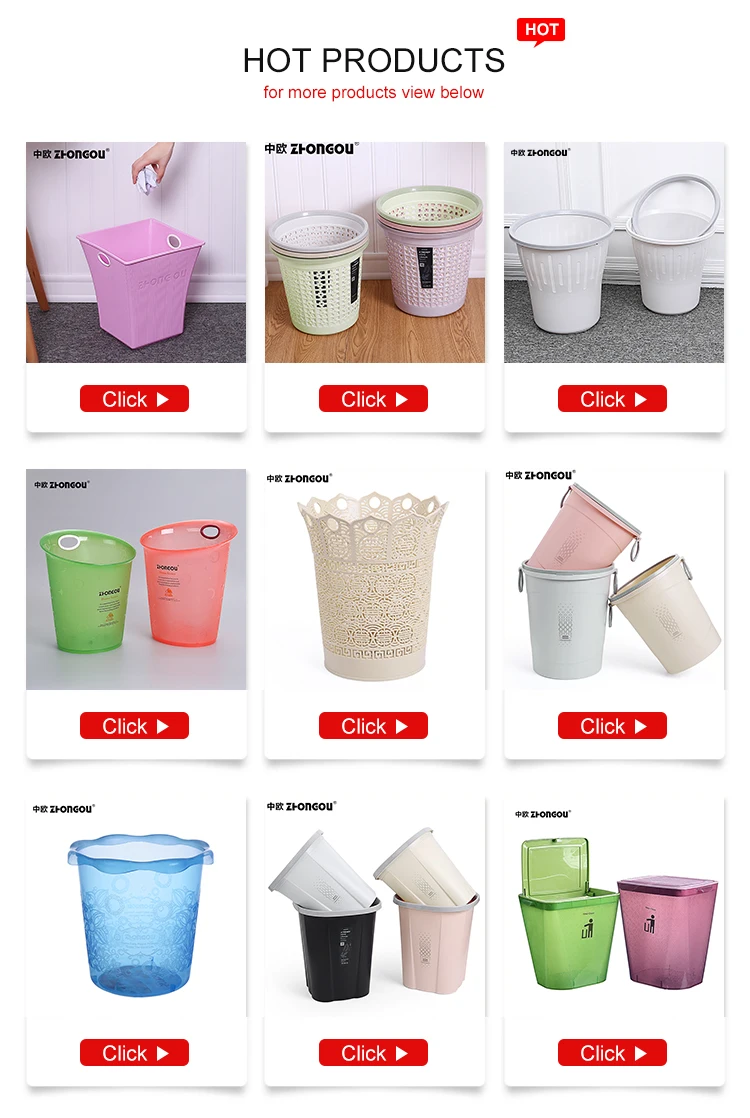Click the 'for more products view below' text
The width and height of the screenshot is (750, 1118).
pos(374,93)
